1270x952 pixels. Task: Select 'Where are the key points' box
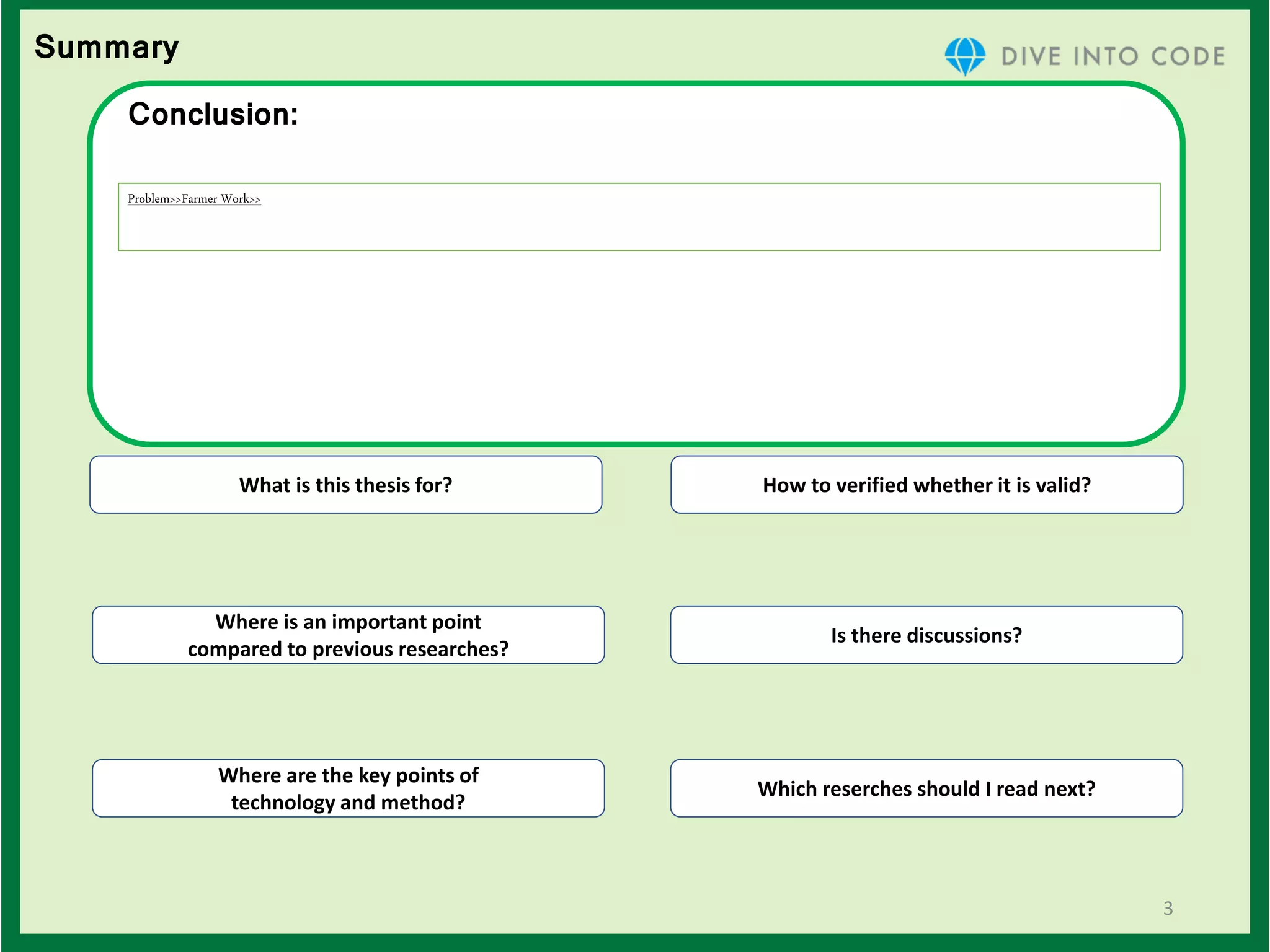point(348,775)
